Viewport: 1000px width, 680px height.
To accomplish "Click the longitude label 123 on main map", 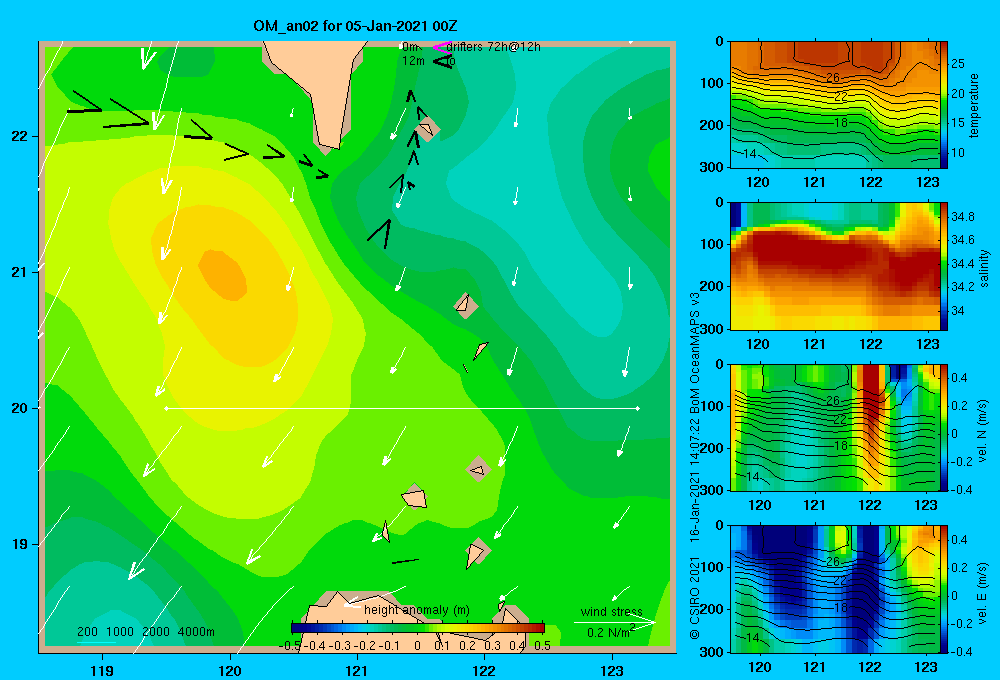I will point(612,670).
